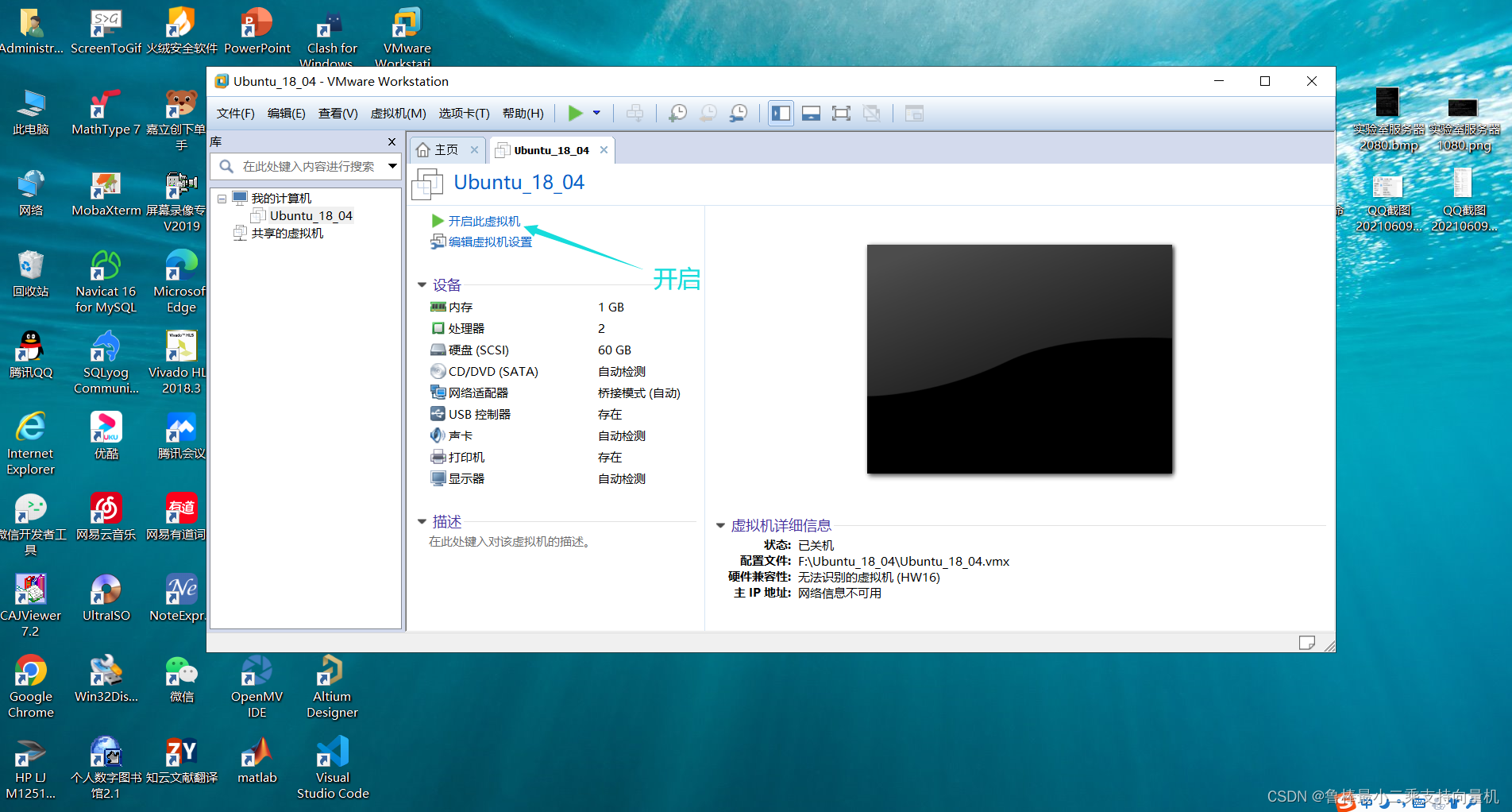This screenshot has height=812, width=1512.
Task: Select 共享的虚拟机 in the library tree
Action: (287, 233)
